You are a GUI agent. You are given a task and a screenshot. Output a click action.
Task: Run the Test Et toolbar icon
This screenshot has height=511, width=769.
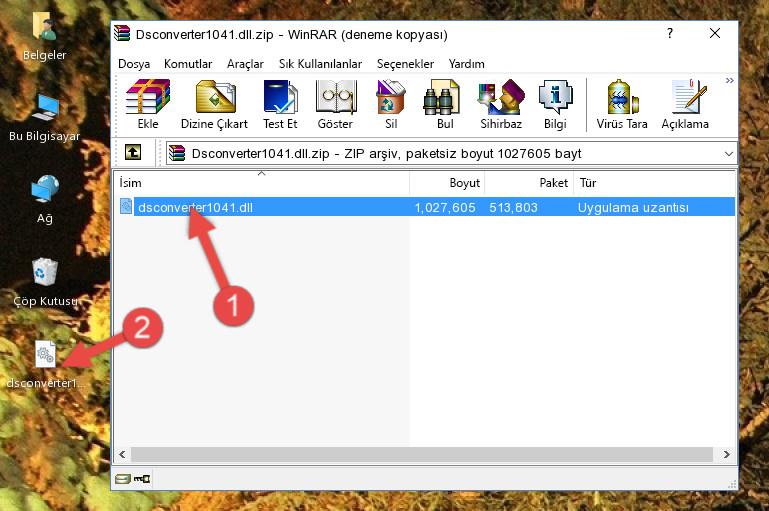pos(280,104)
